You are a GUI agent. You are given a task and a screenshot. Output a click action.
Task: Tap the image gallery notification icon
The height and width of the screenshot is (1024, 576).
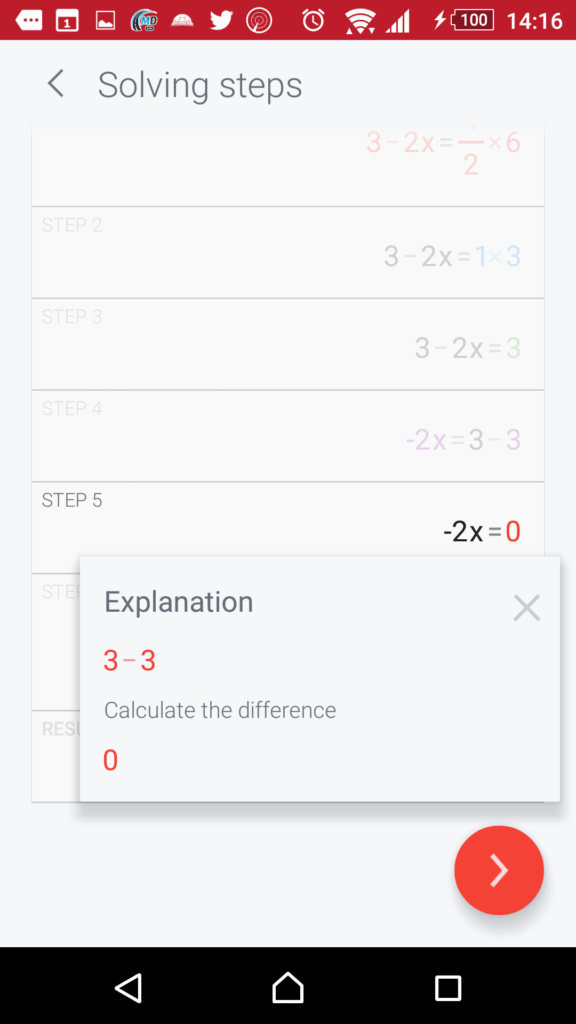(105, 21)
